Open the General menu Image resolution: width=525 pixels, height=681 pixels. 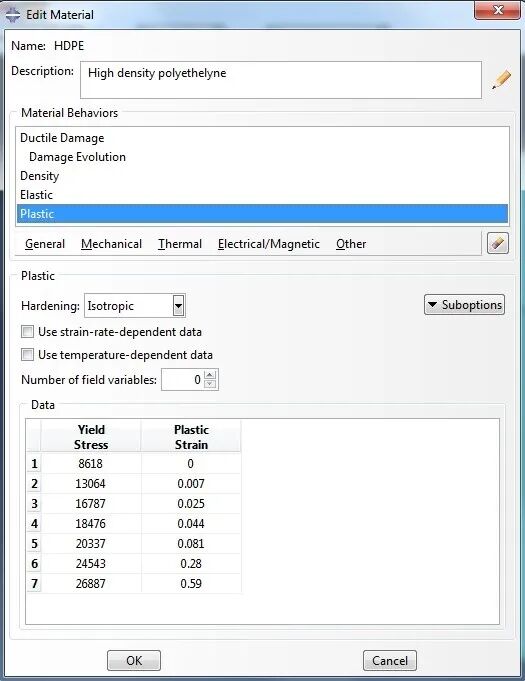pyautogui.click(x=45, y=244)
